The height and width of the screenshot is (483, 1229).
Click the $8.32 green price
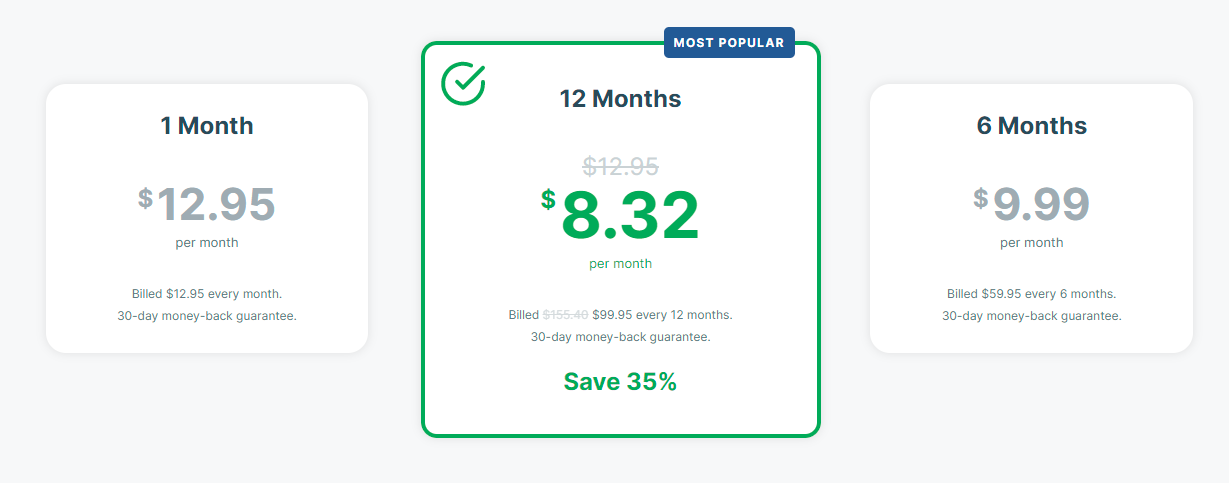click(x=629, y=215)
